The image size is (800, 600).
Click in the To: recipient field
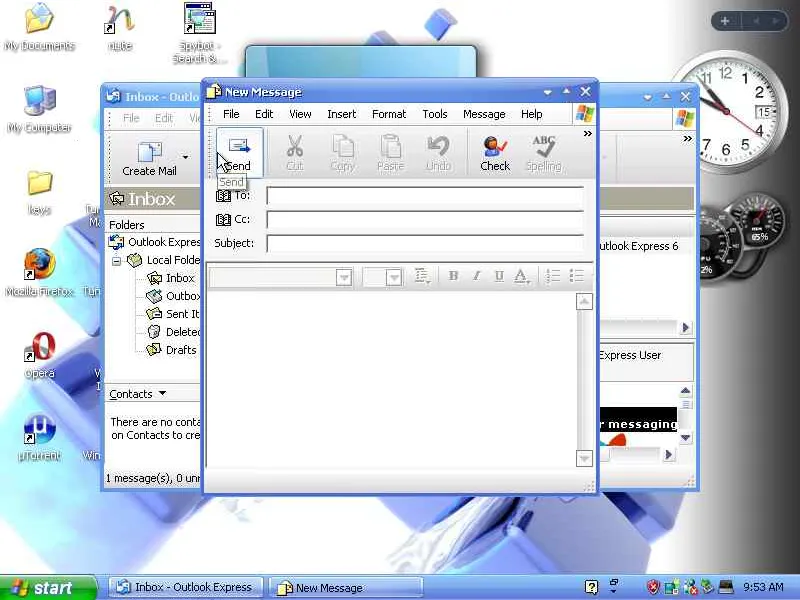pos(425,196)
